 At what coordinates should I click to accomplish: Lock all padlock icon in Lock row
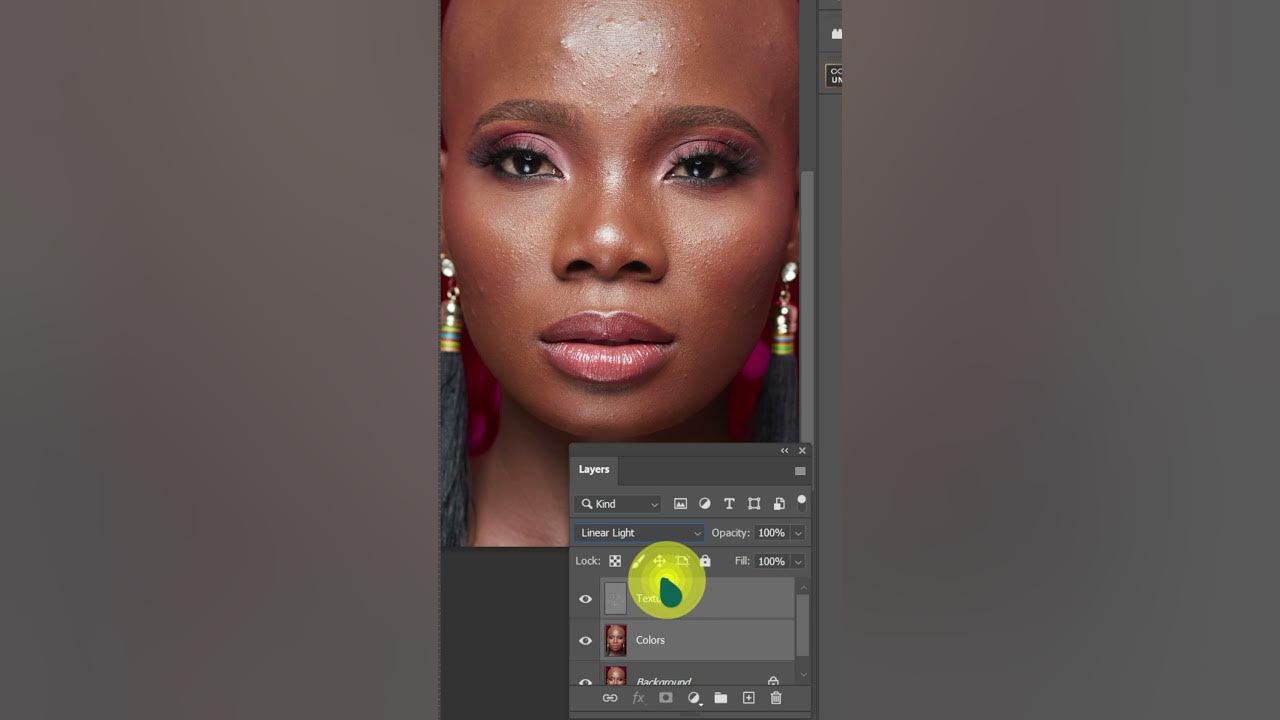point(705,561)
